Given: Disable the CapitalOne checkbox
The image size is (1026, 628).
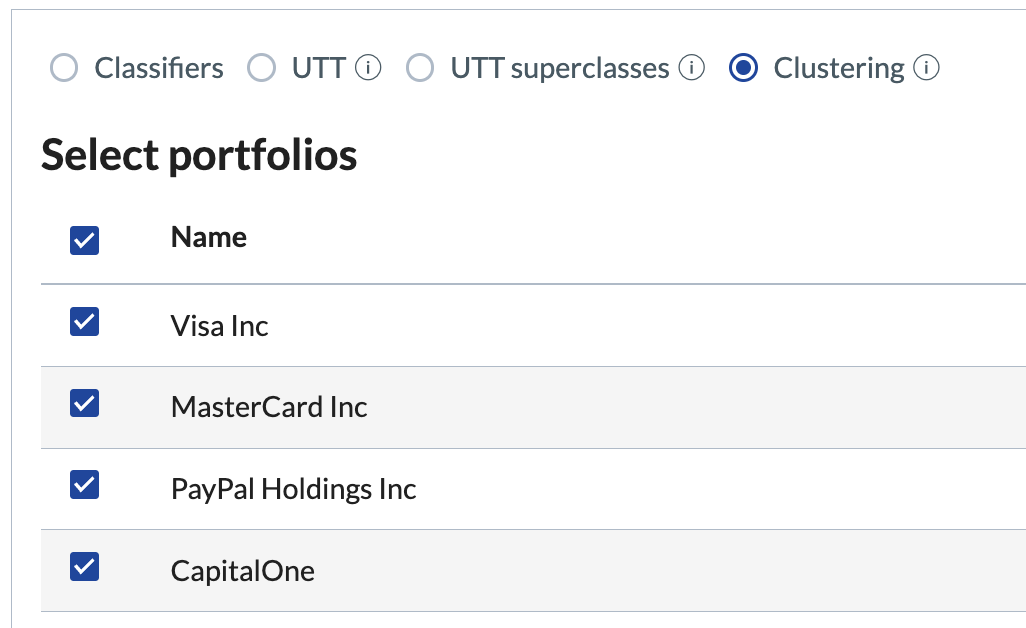Looking at the screenshot, I should point(84,567).
